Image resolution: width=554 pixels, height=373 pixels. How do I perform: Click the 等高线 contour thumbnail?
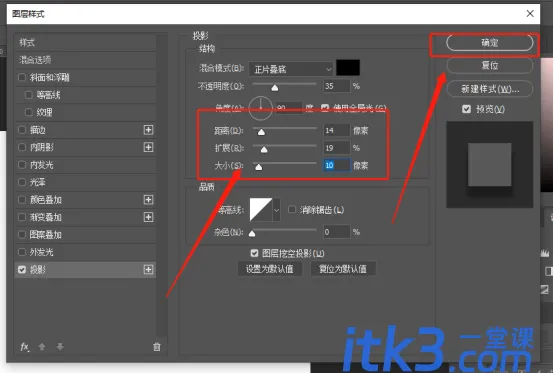click(261, 210)
